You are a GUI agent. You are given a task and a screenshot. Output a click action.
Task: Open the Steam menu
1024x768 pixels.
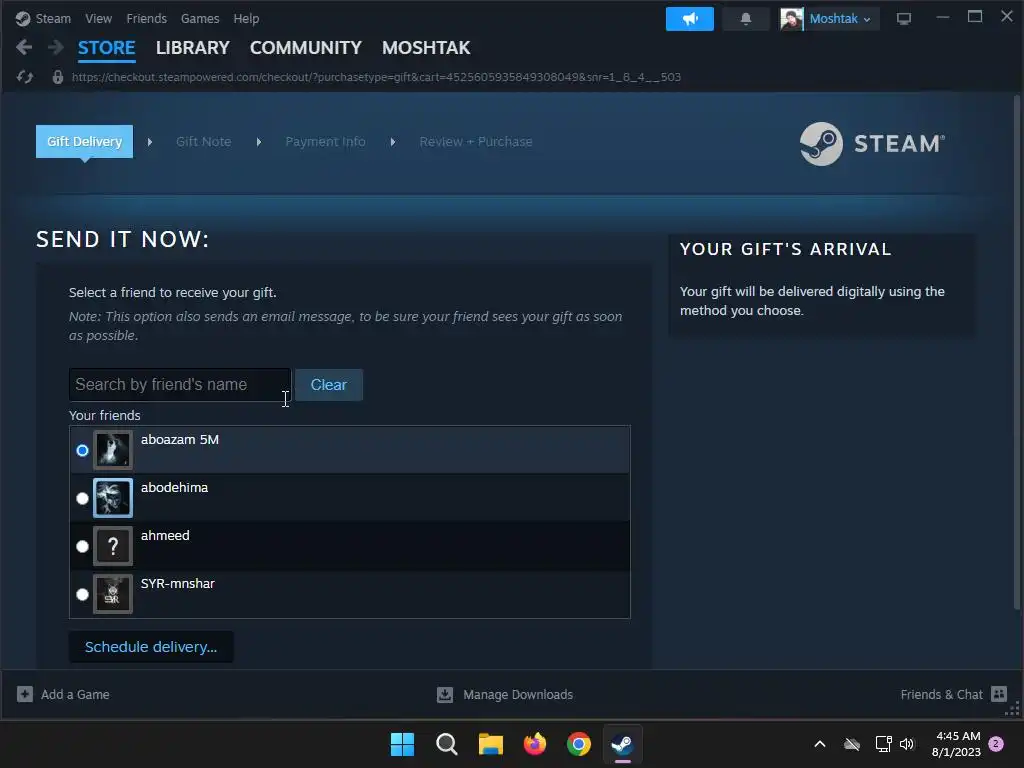pyautogui.click(x=53, y=19)
